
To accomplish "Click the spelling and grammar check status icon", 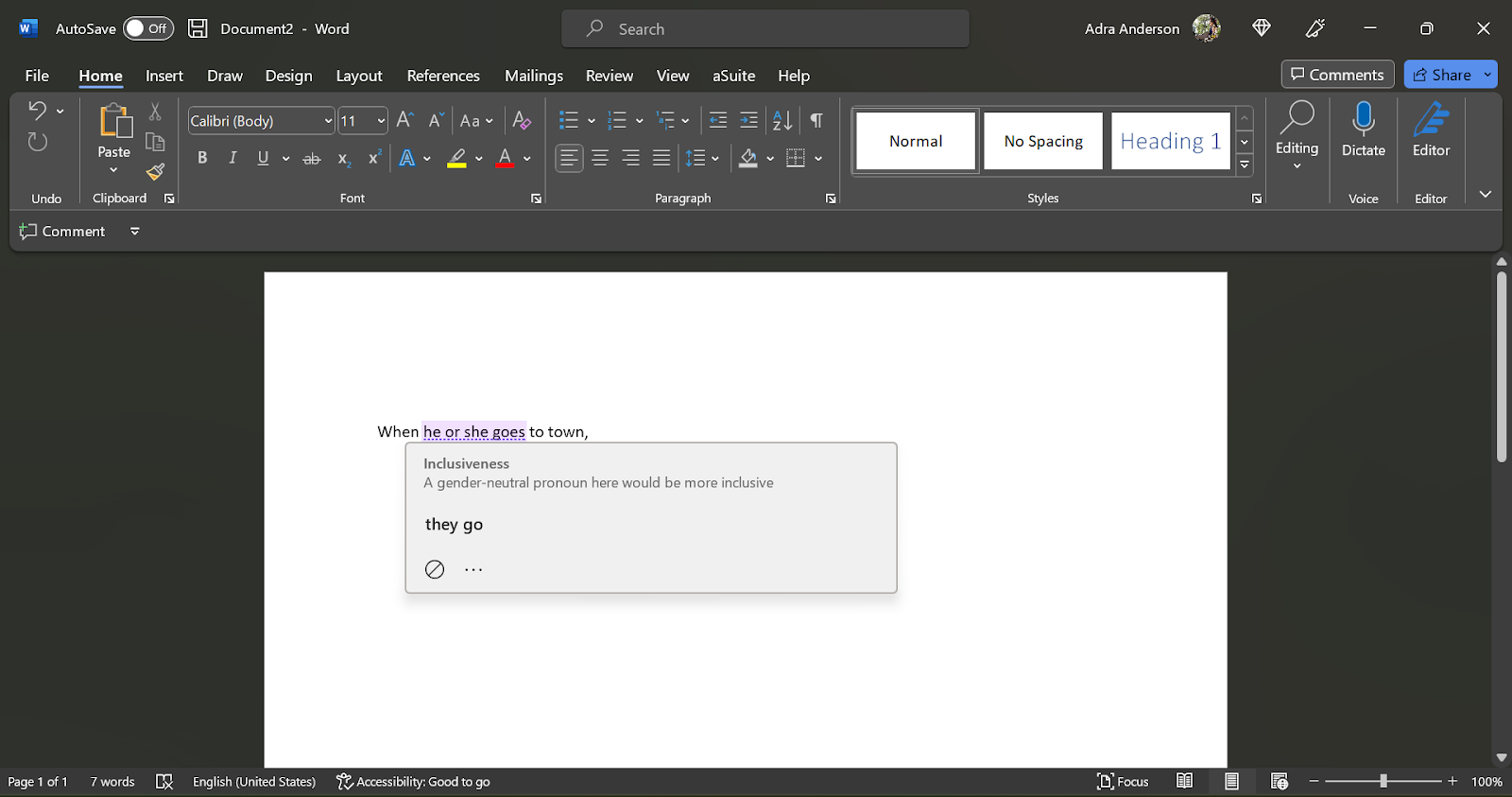I will (164, 781).
